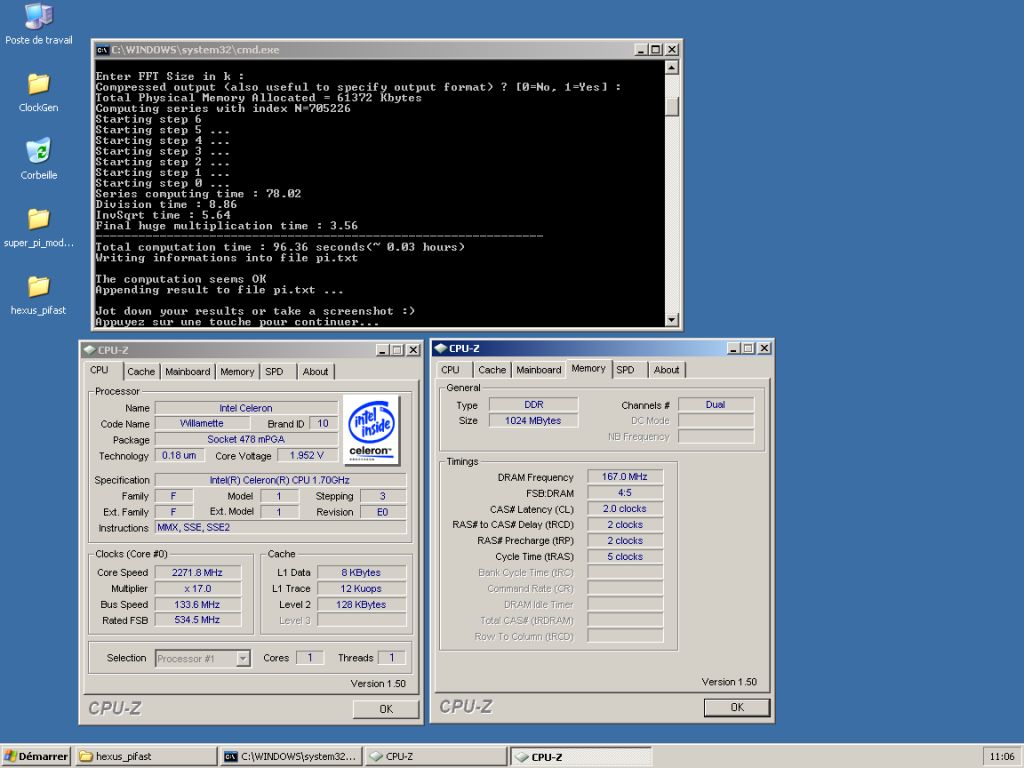Click the cmd.exe window title bar
The width and height of the screenshot is (1024, 768).
point(387,50)
